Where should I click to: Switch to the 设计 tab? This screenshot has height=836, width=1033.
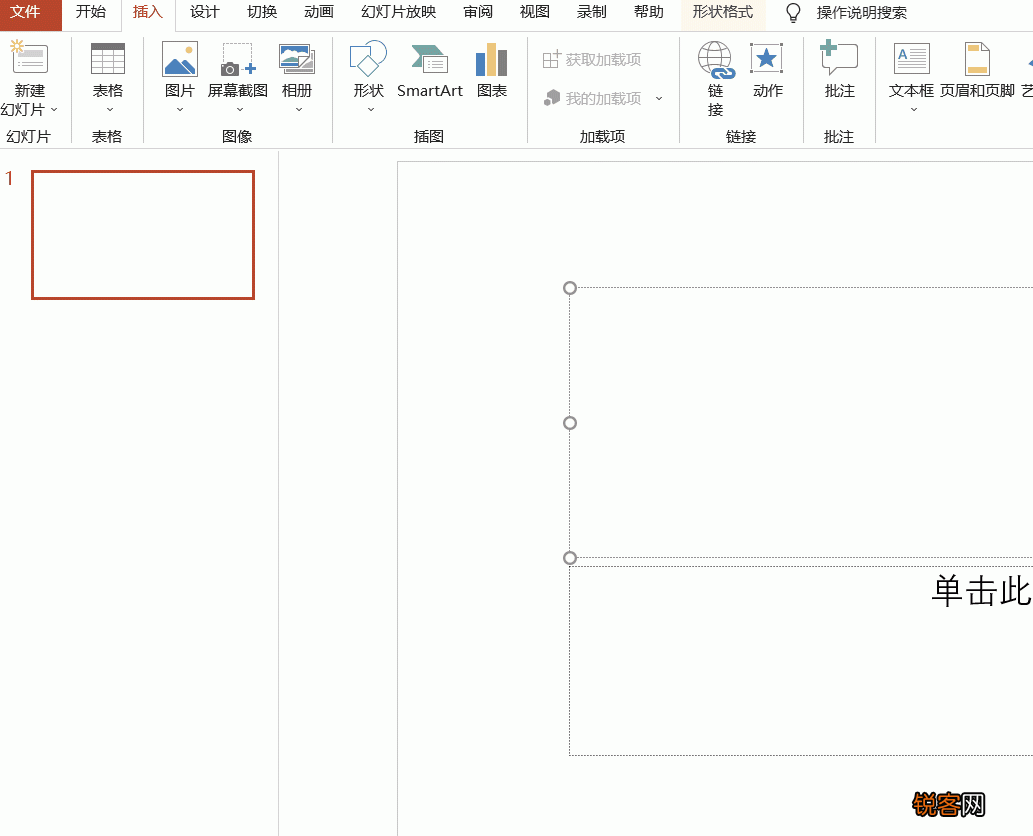pyautogui.click(x=204, y=12)
